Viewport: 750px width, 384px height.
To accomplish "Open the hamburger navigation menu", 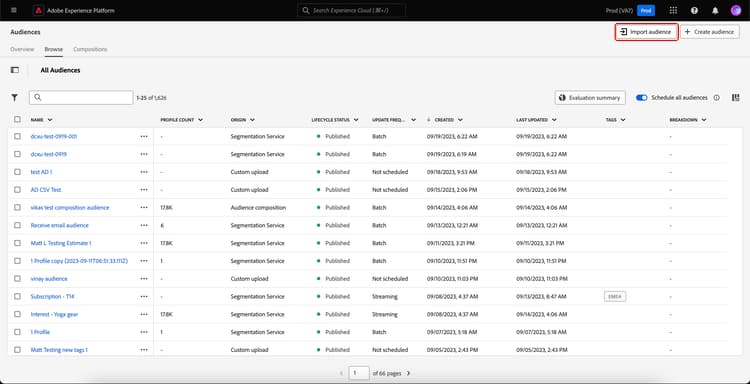I will 13,11.
